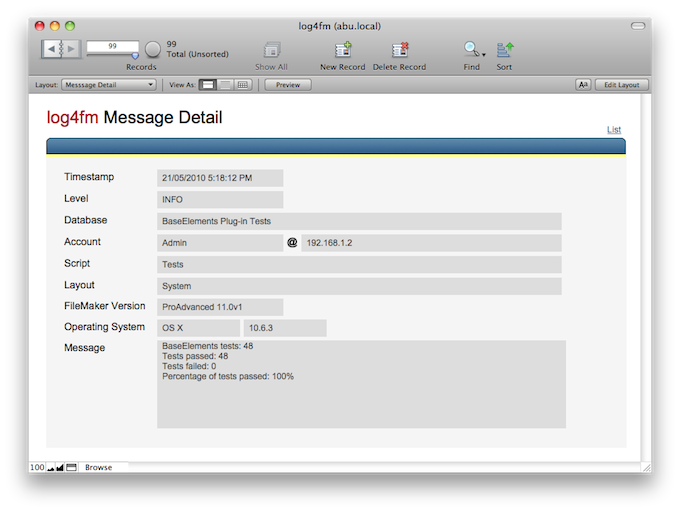Click the window resize grip corner
Screen dimensions: 680x512
click(646, 467)
